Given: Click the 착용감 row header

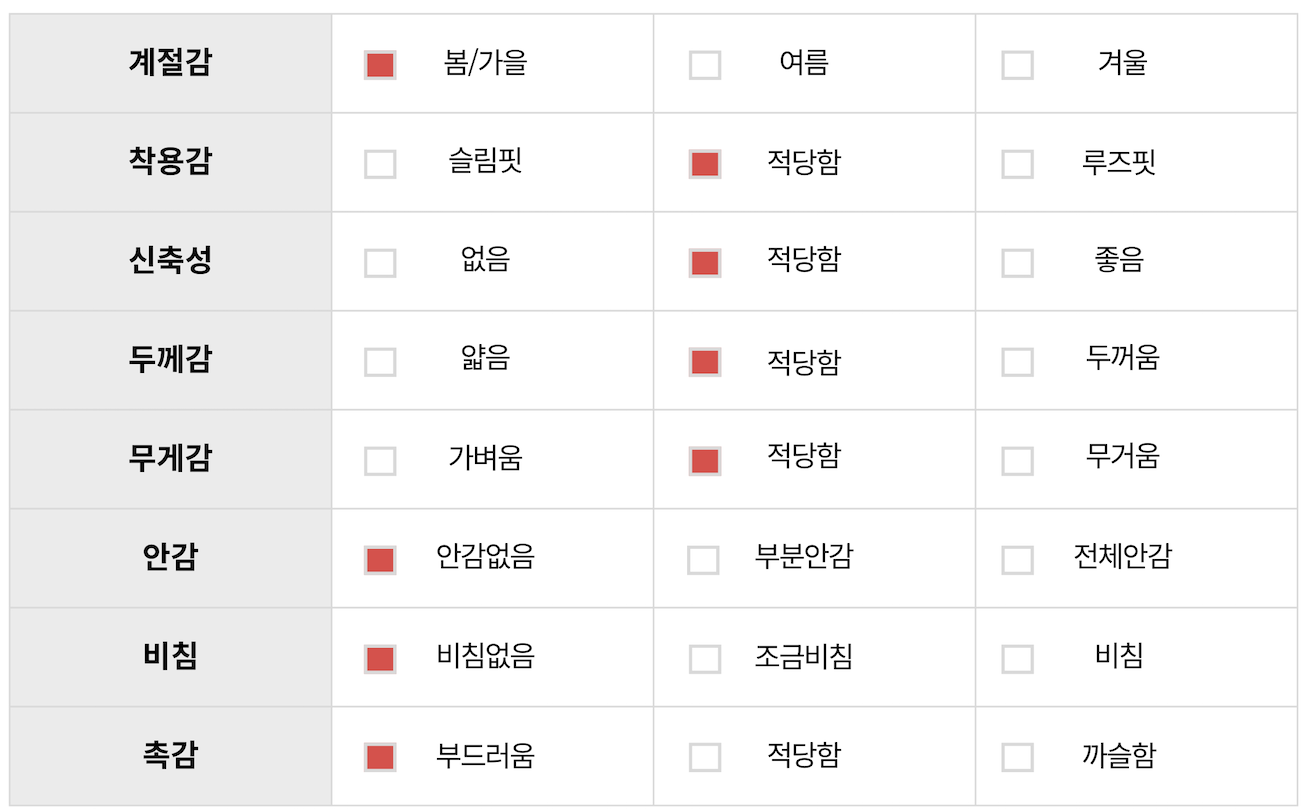Looking at the screenshot, I should [170, 162].
